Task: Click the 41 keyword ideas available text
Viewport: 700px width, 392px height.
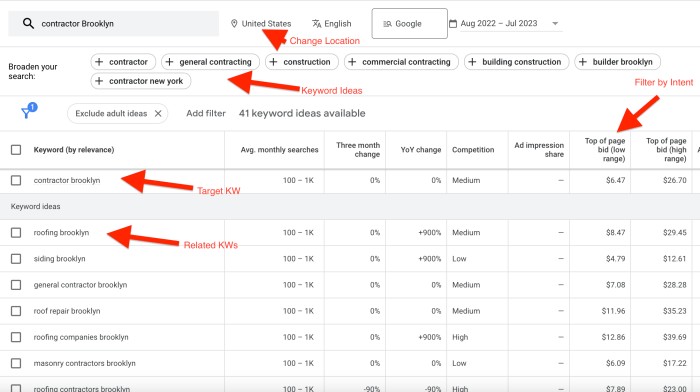Action: pos(302,113)
